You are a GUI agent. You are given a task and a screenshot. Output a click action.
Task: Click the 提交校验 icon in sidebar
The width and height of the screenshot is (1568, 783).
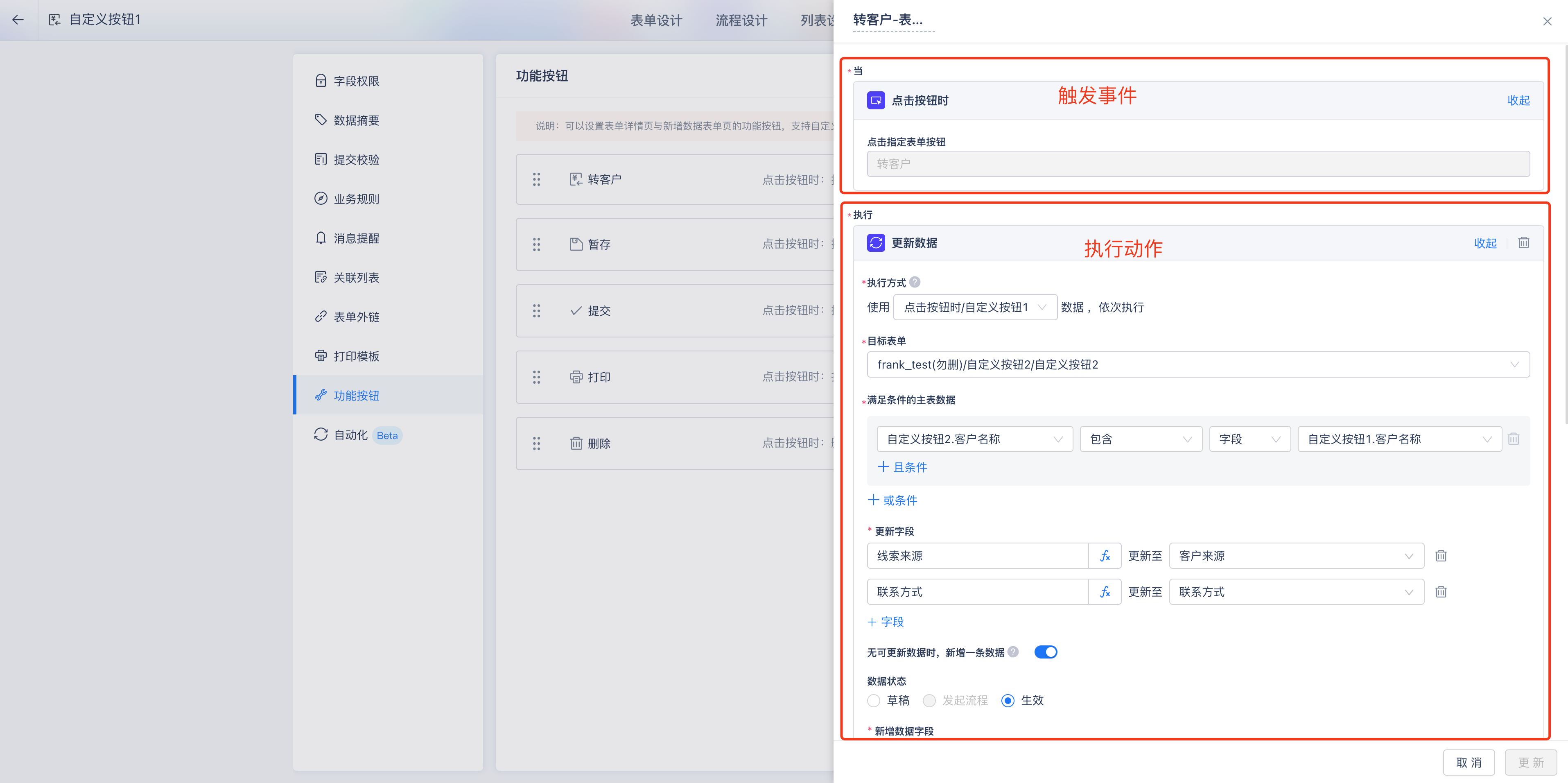point(321,159)
